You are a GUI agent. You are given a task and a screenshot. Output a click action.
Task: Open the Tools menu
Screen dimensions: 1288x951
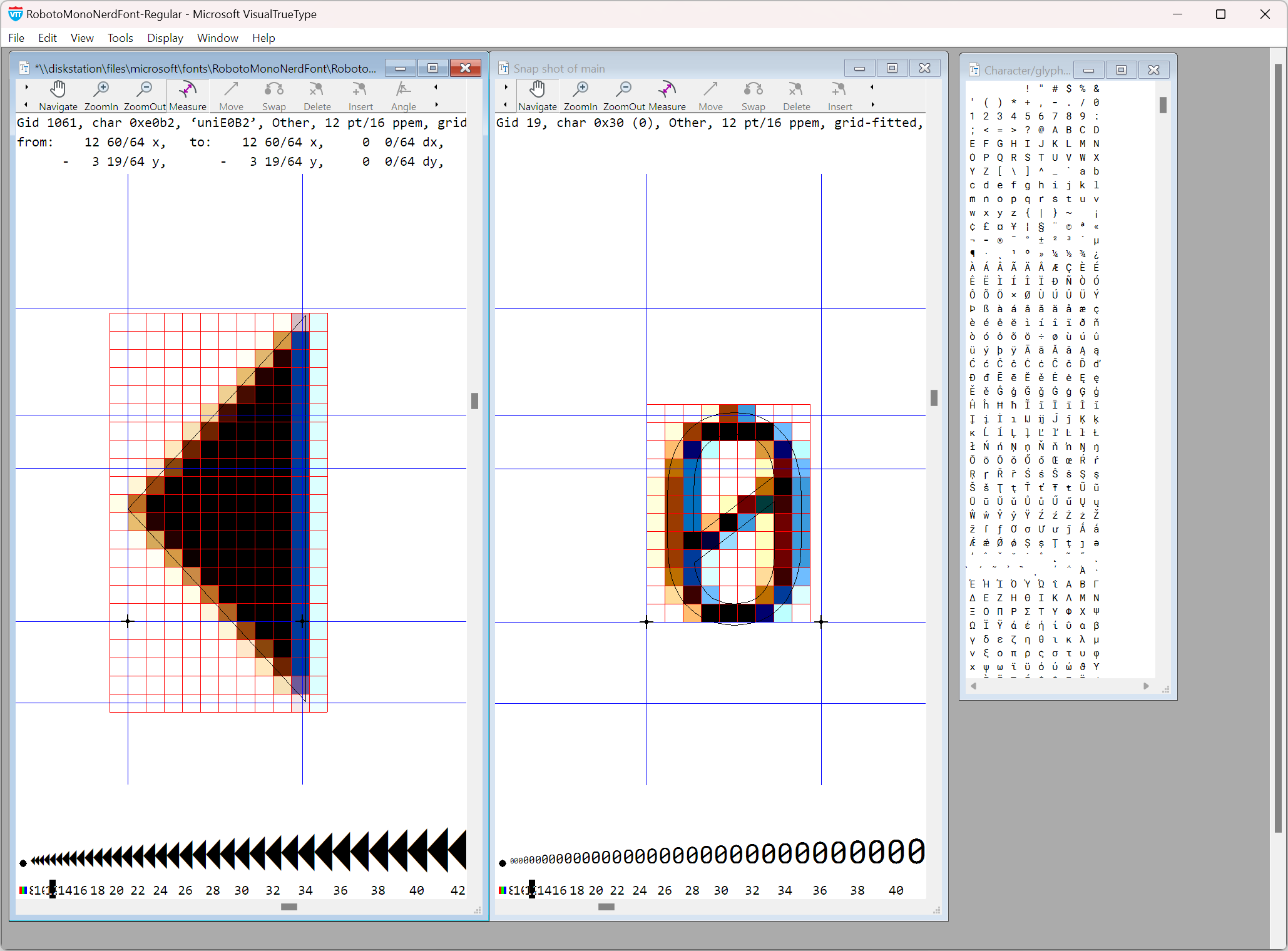120,38
